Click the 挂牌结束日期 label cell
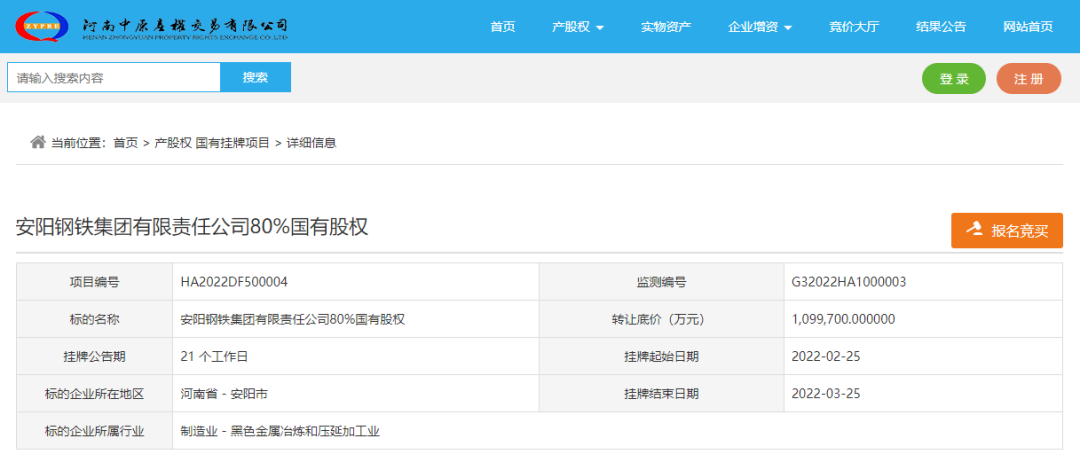Image resolution: width=1080 pixels, height=462 pixels. [x=661, y=393]
